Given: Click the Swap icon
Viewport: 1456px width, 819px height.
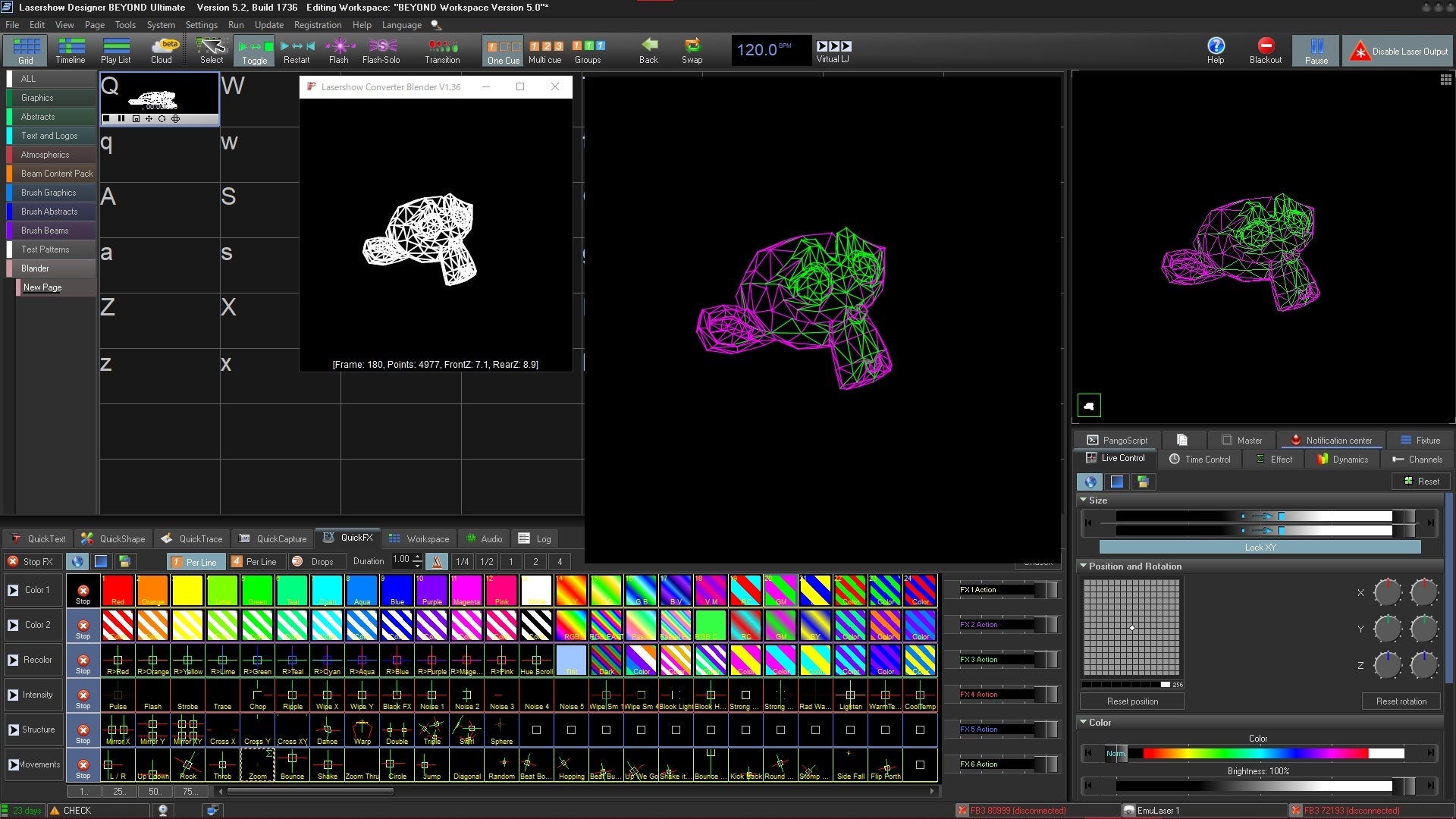Looking at the screenshot, I should coord(692,50).
